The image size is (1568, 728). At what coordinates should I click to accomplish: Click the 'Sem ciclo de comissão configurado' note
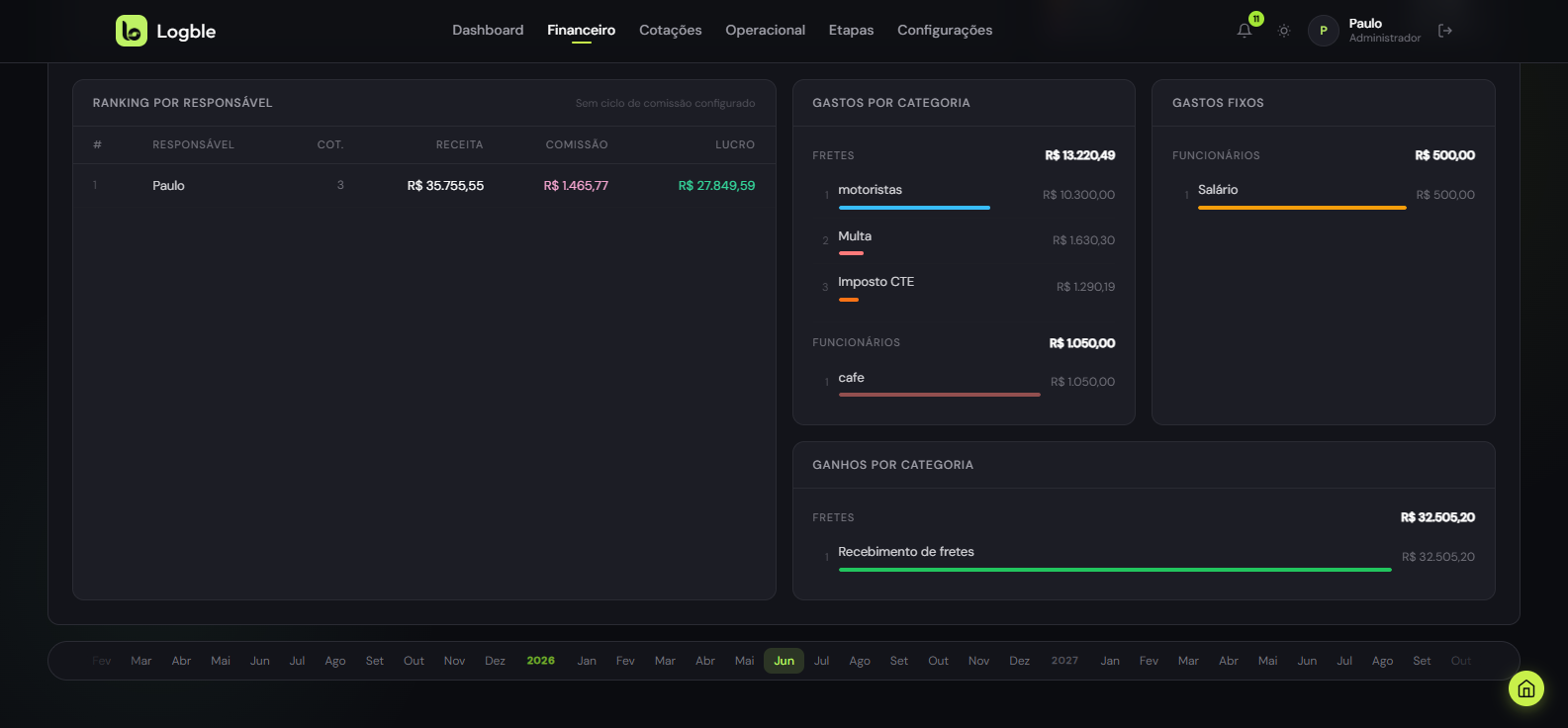click(x=666, y=103)
